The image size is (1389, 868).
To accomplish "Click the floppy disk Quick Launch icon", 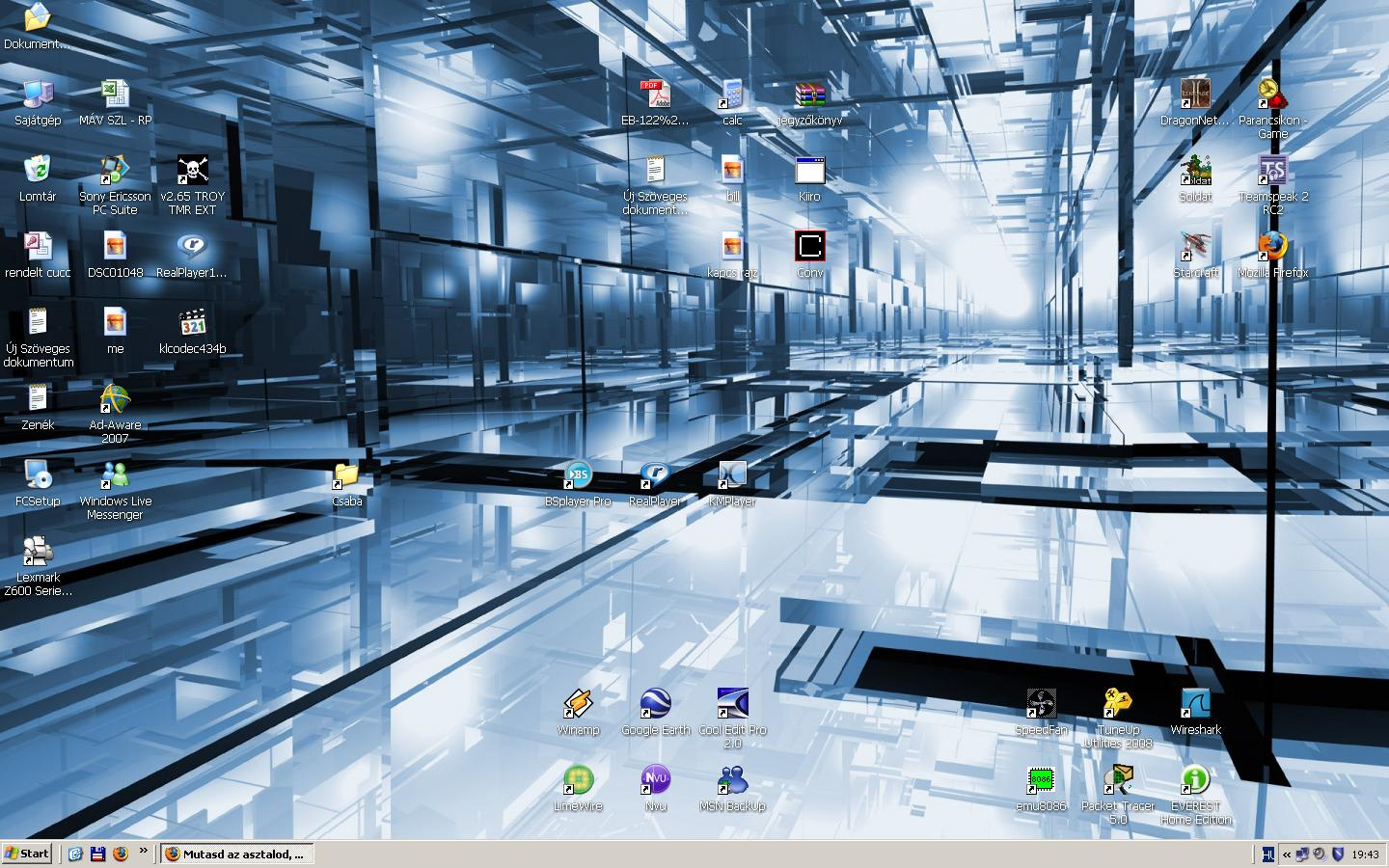I will [x=97, y=854].
